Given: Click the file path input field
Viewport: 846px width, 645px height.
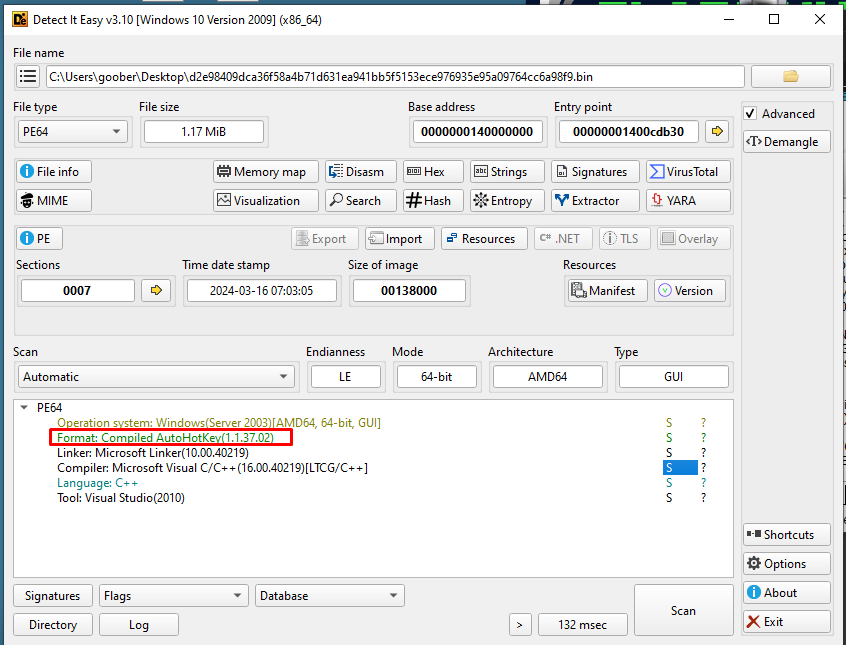Looking at the screenshot, I should [395, 77].
